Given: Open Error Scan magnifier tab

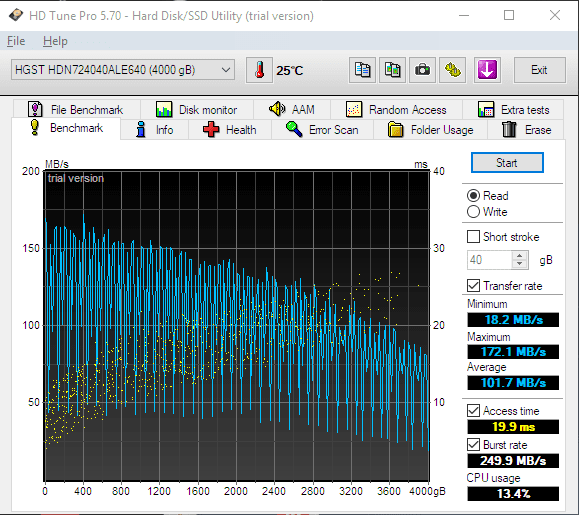Looking at the screenshot, I should [322, 130].
